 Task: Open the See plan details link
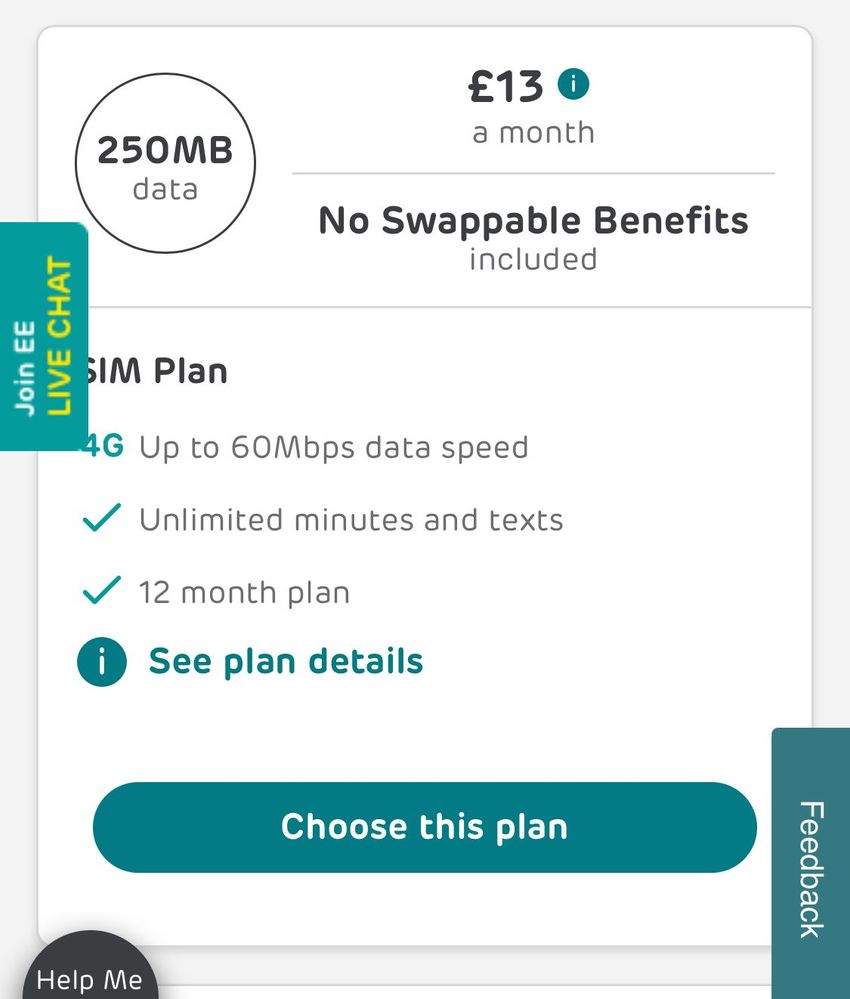point(286,661)
